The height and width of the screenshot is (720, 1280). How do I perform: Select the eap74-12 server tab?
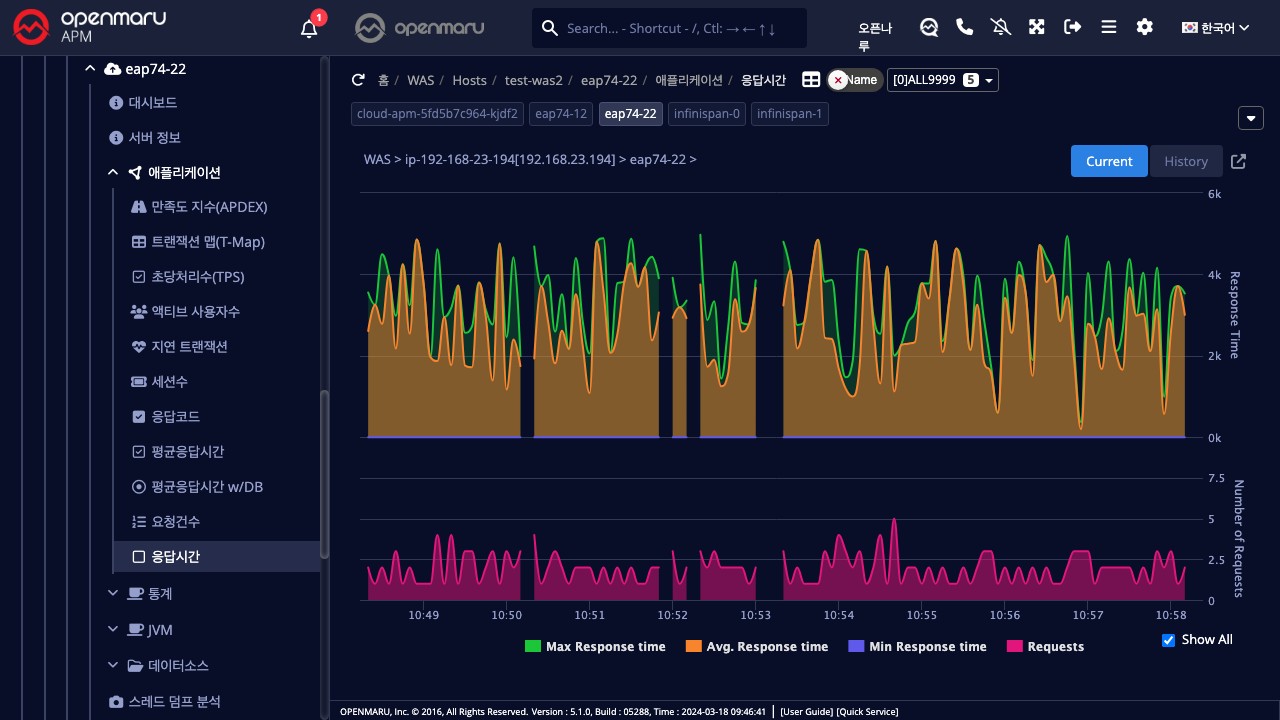pos(561,114)
